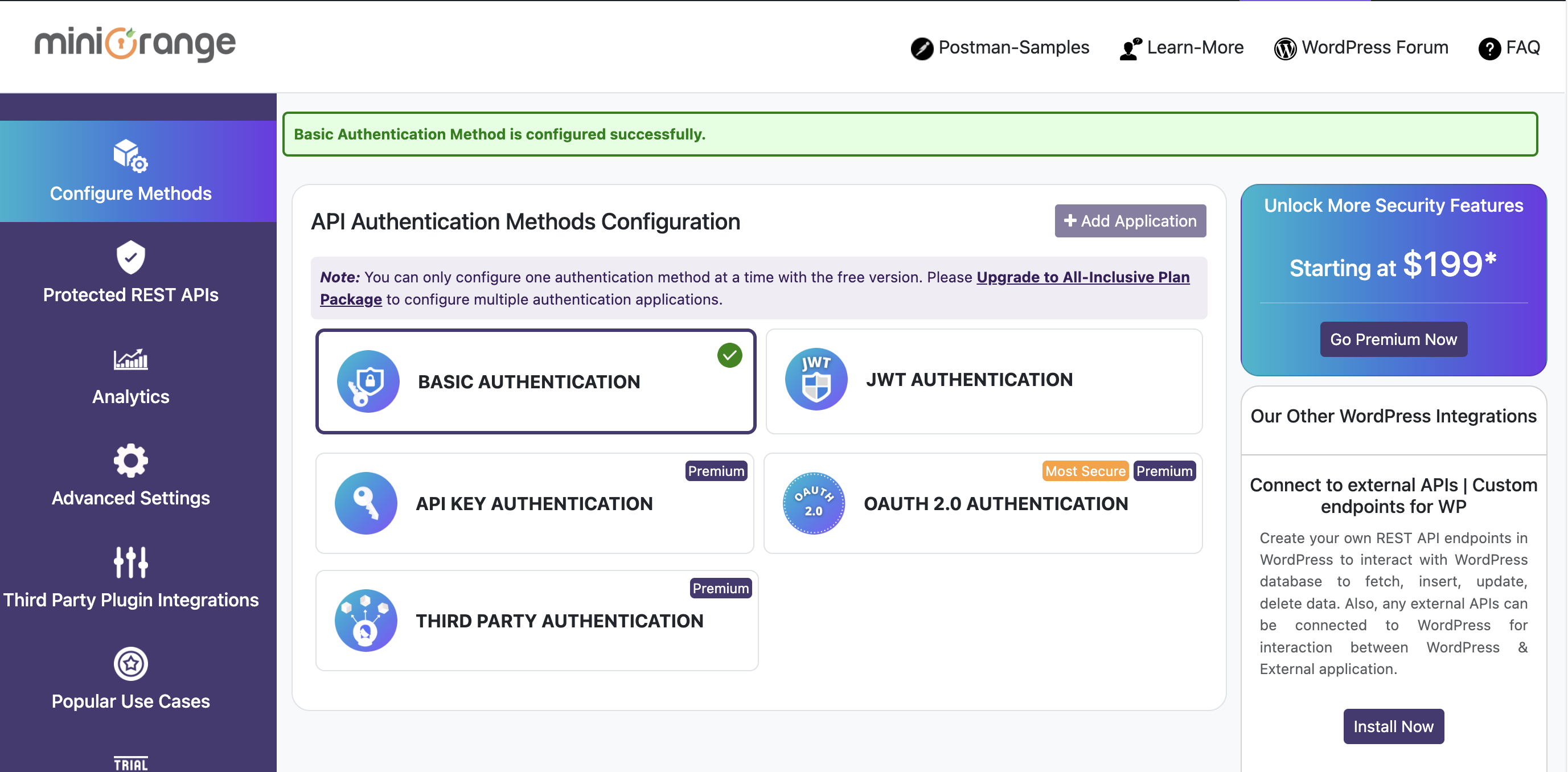The height and width of the screenshot is (772, 1568).
Task: Click the API Key Authentication key icon
Action: point(366,503)
